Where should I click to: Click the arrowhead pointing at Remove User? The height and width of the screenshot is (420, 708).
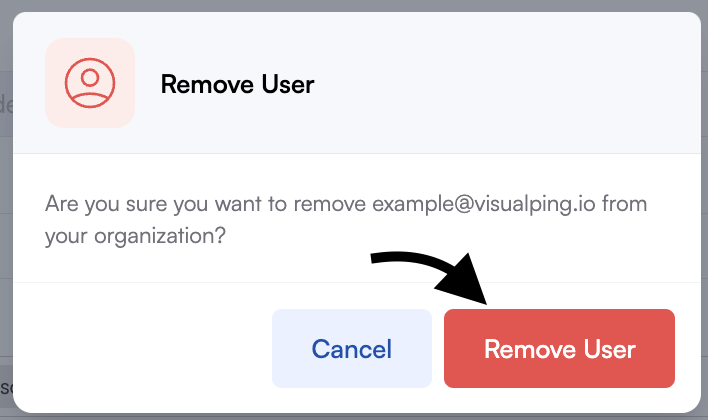(x=465, y=280)
